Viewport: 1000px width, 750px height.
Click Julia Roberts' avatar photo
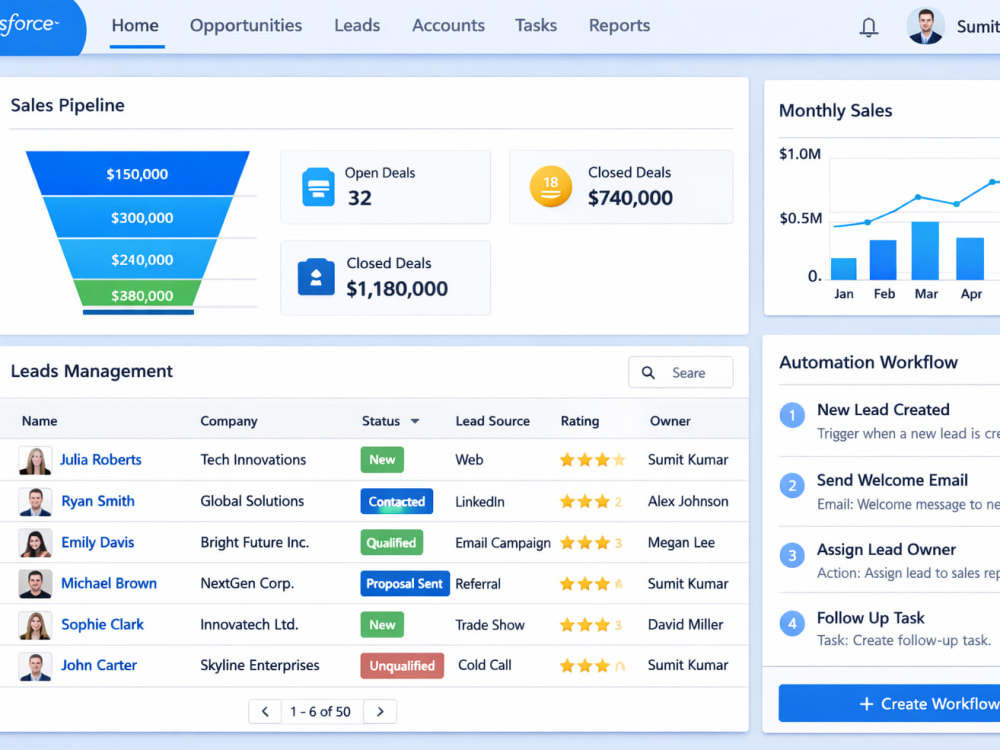pos(35,460)
